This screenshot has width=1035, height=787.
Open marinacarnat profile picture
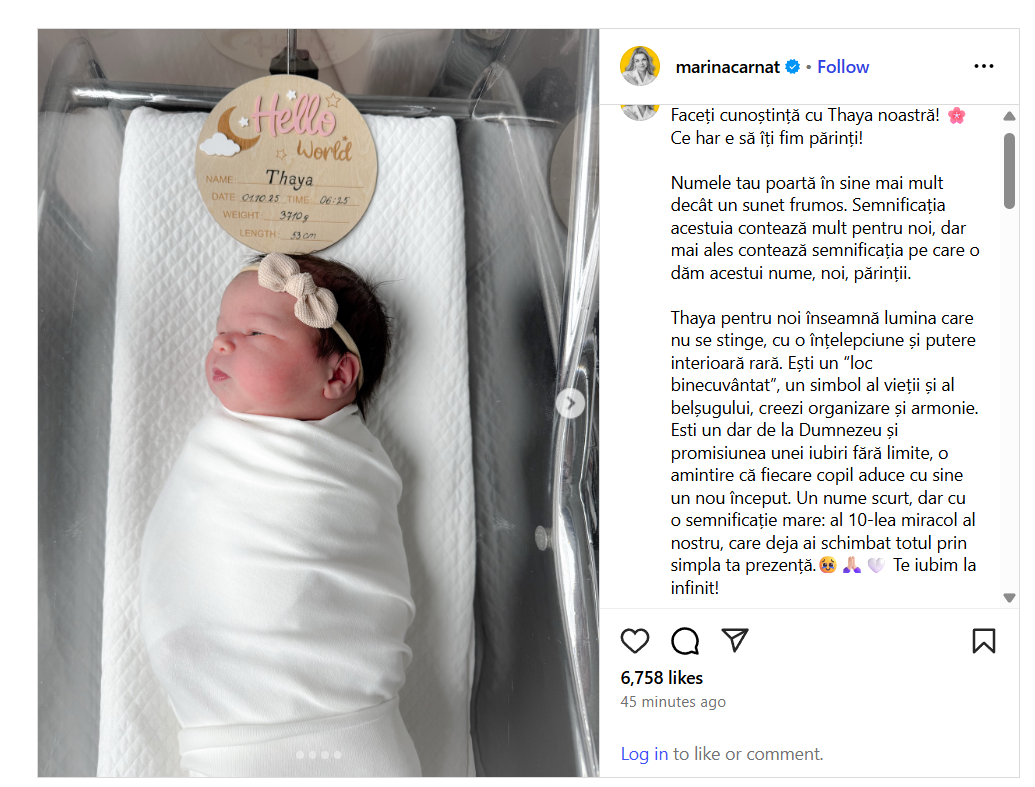[640, 66]
